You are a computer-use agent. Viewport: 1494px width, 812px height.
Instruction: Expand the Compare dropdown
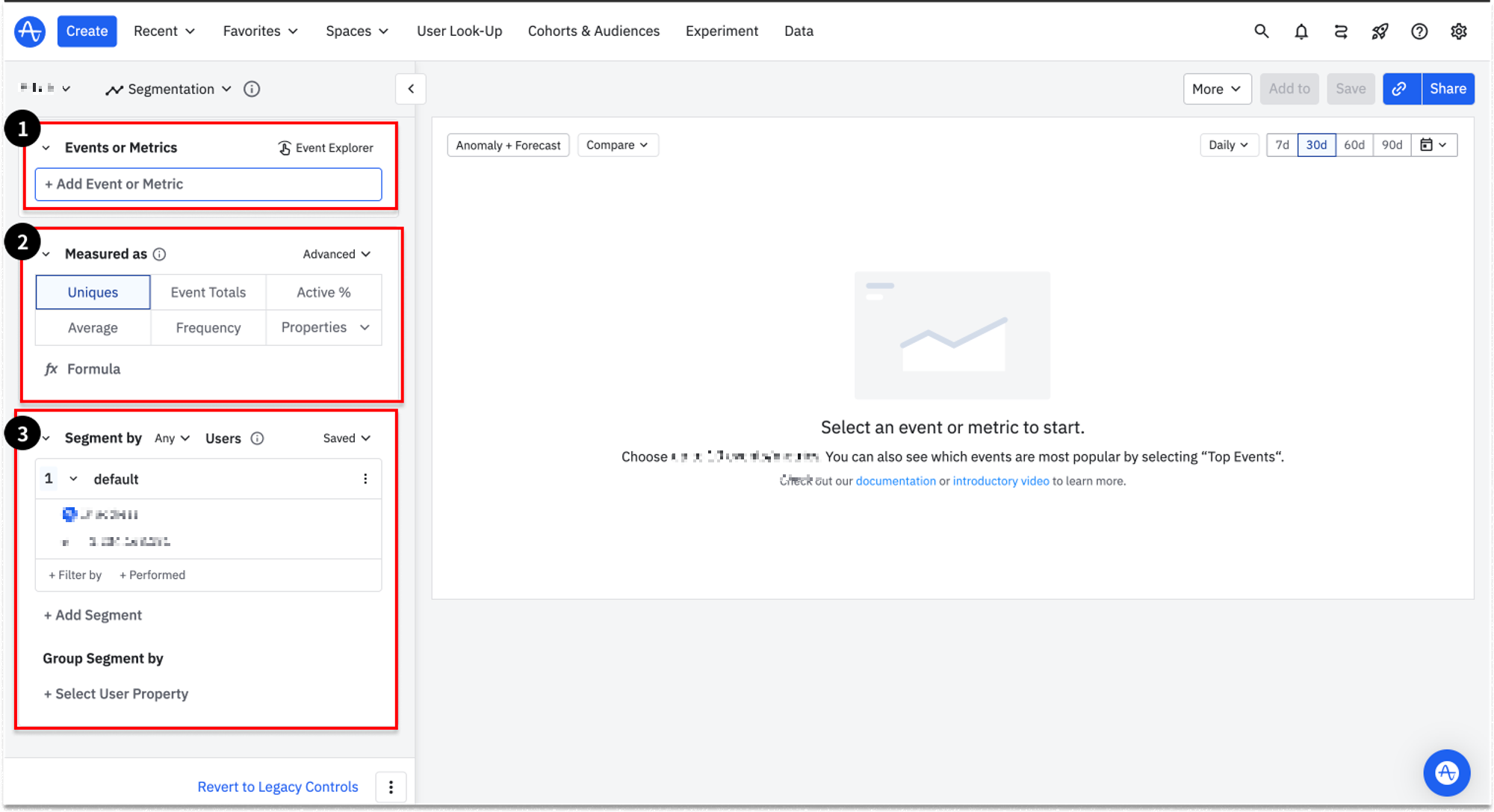[x=617, y=145]
